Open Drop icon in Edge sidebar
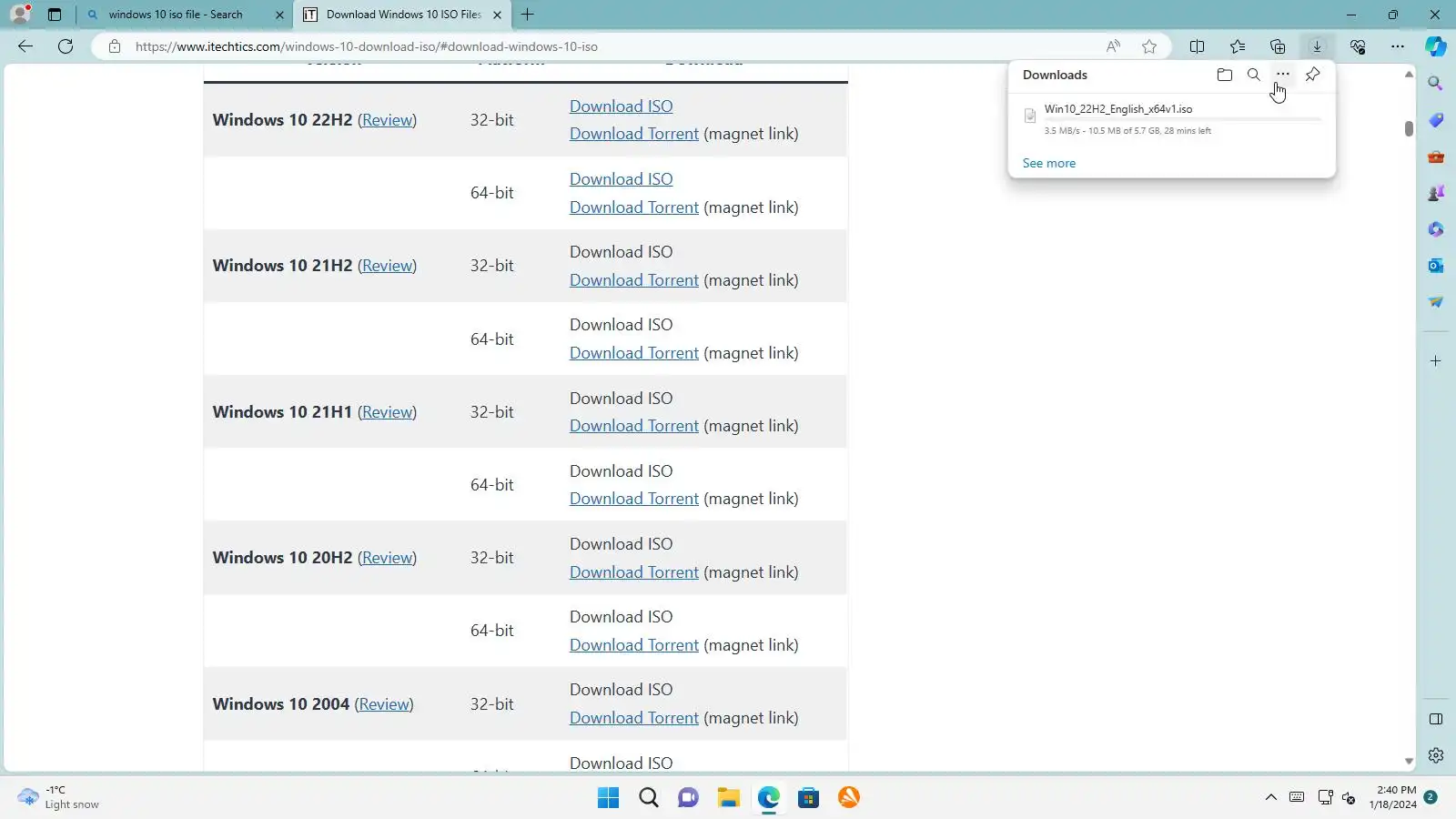Image resolution: width=1456 pixels, height=819 pixels. click(x=1436, y=302)
